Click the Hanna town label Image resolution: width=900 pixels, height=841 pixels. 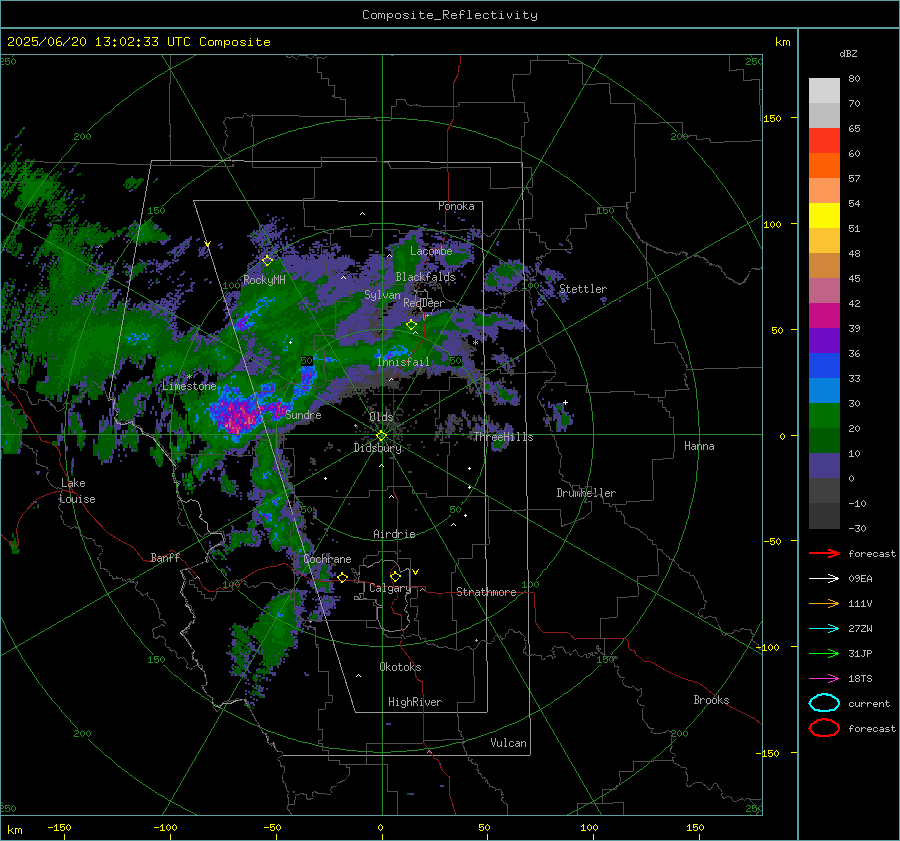coord(699,446)
